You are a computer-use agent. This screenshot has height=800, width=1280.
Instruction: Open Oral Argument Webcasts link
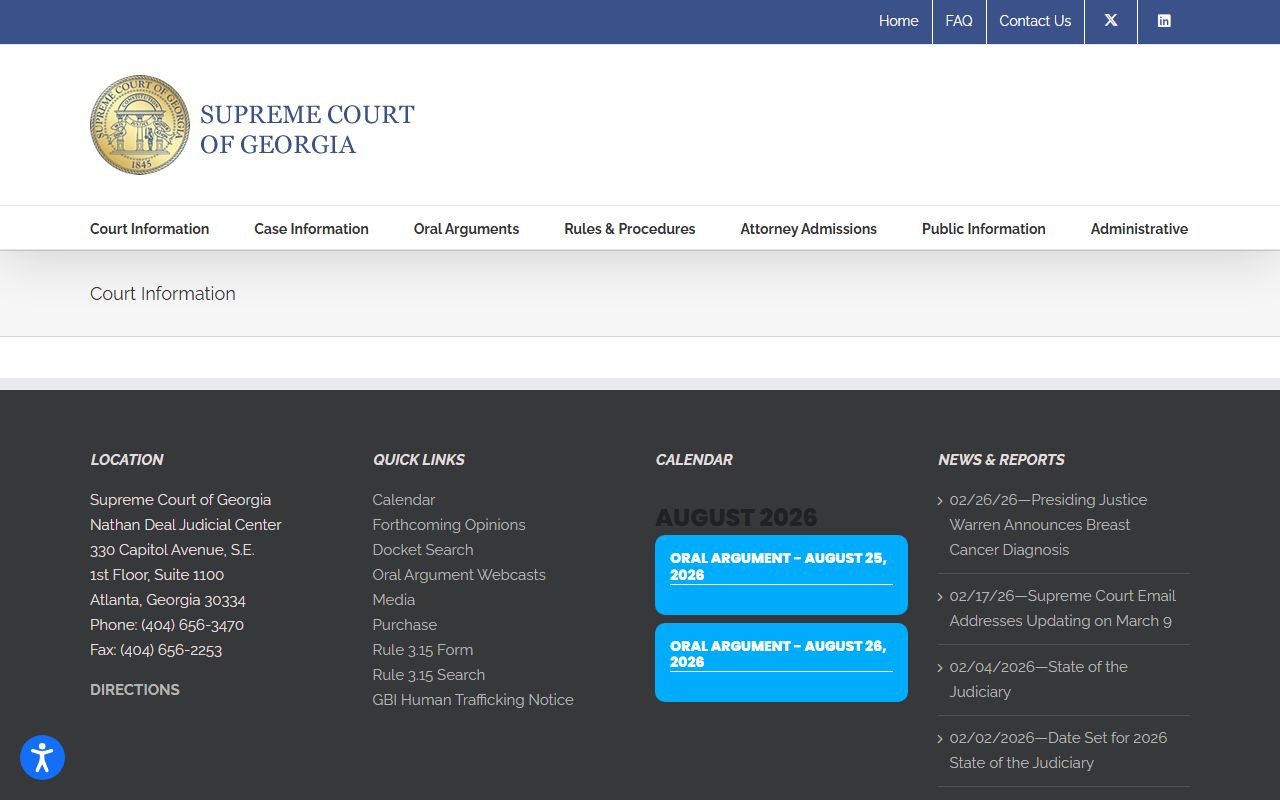click(x=459, y=575)
